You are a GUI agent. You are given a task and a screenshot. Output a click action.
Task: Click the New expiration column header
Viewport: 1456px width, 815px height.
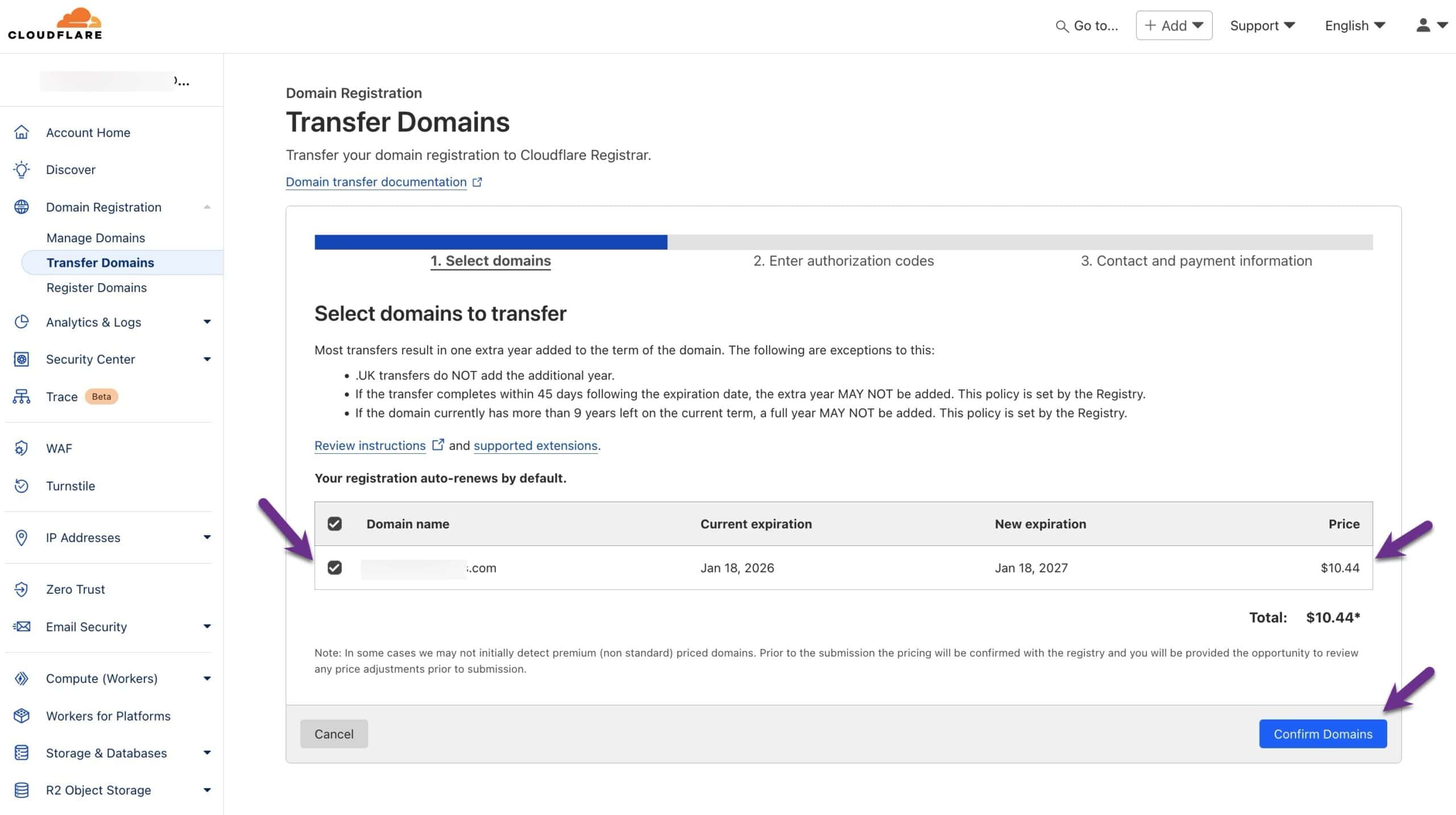tap(1040, 524)
